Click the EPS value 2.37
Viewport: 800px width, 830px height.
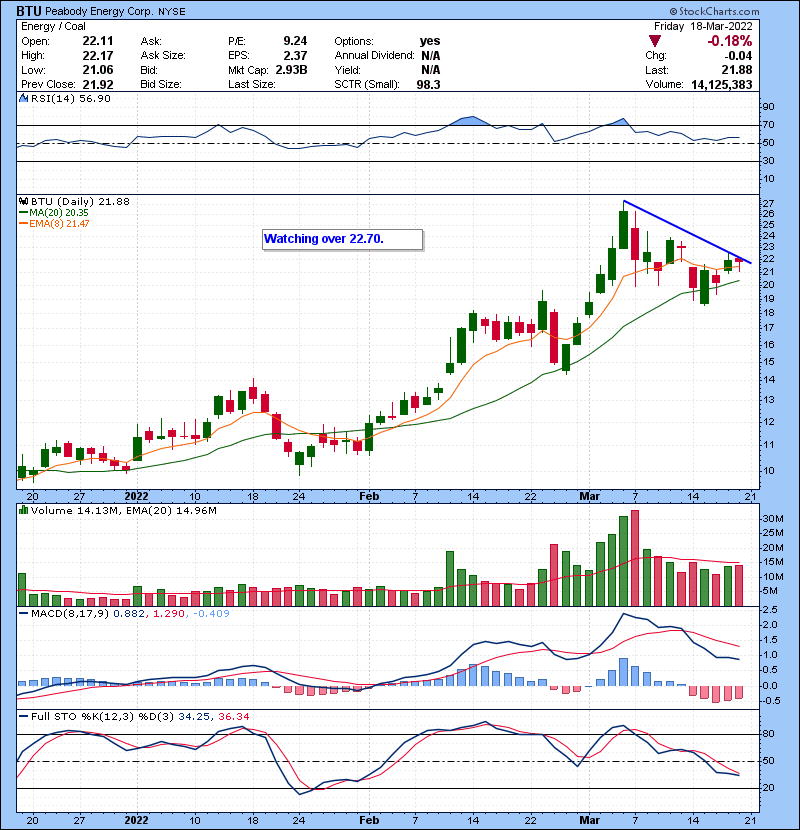(295, 55)
